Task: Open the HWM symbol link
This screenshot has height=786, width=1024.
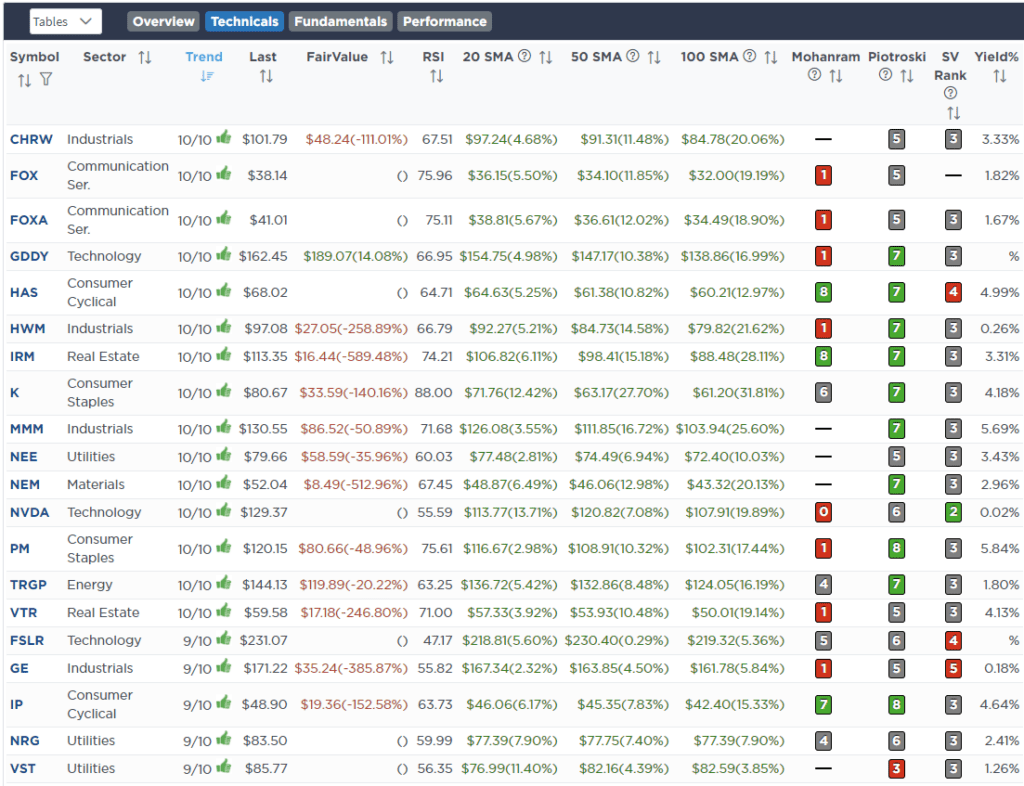Action: coord(27,328)
